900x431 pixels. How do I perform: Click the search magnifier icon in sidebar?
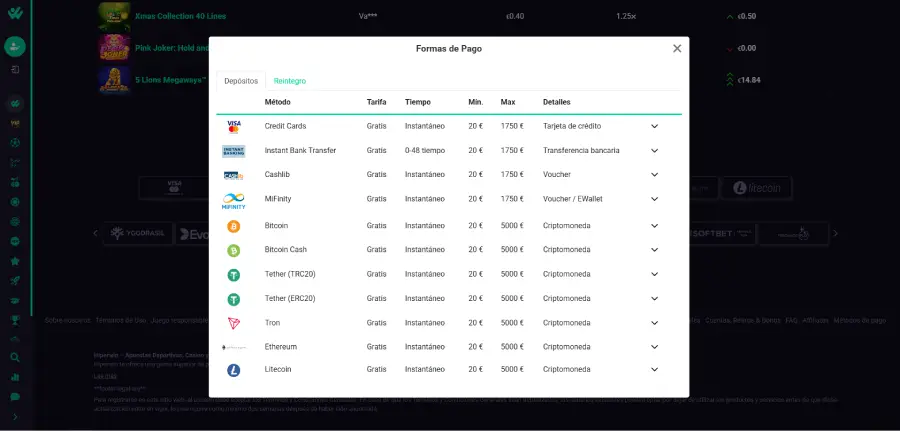(15, 358)
